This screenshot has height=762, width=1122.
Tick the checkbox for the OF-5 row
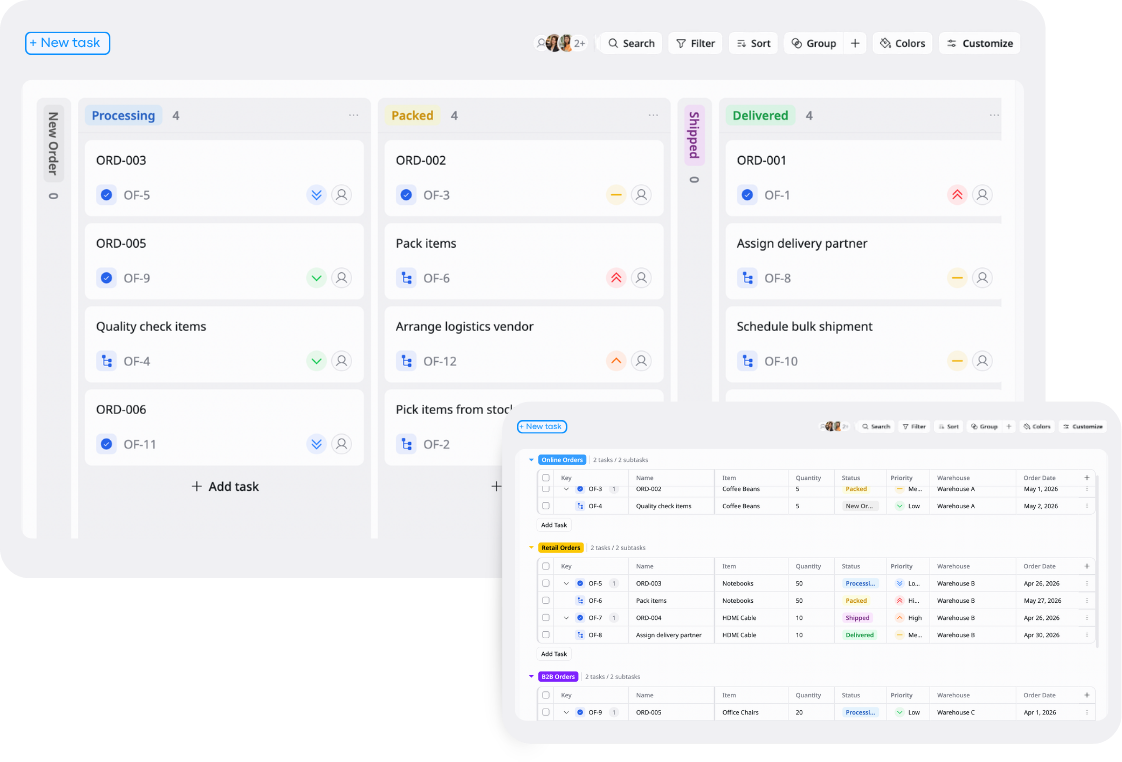(546, 584)
